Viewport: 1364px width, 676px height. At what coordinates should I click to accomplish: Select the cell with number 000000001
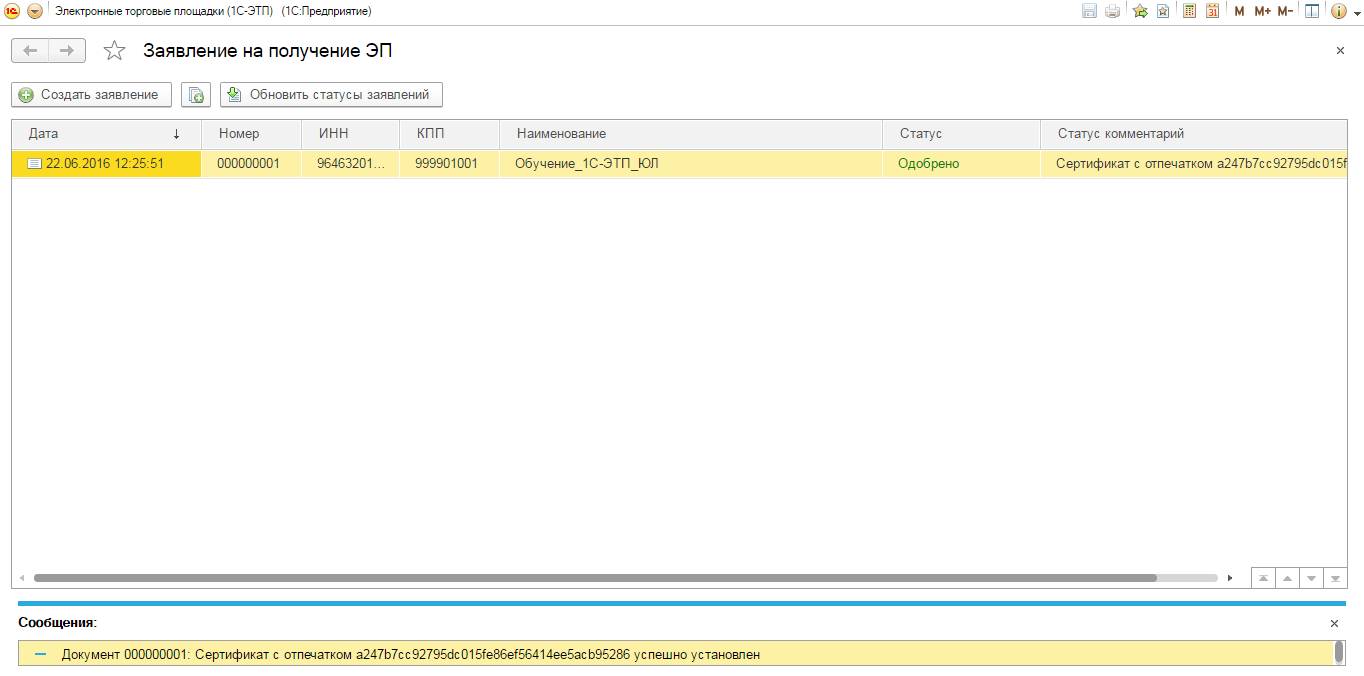[x=251, y=163]
